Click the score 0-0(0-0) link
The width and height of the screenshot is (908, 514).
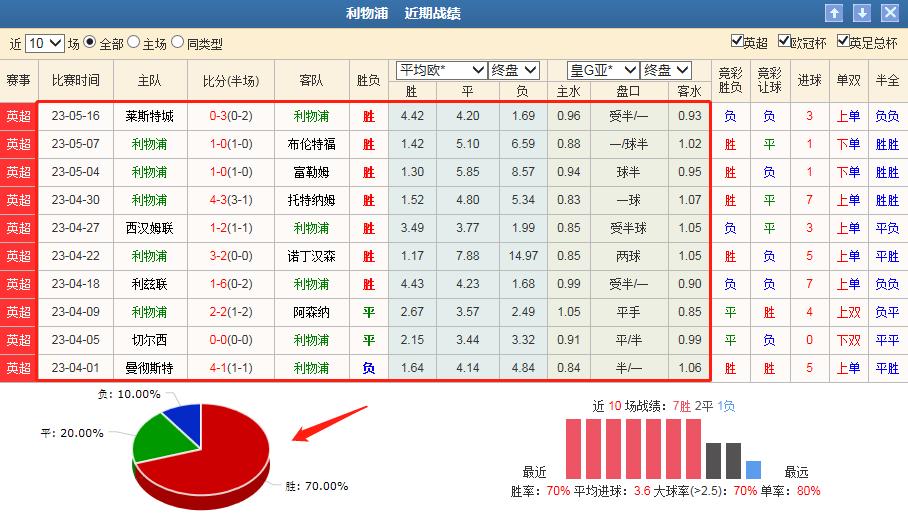point(231,340)
